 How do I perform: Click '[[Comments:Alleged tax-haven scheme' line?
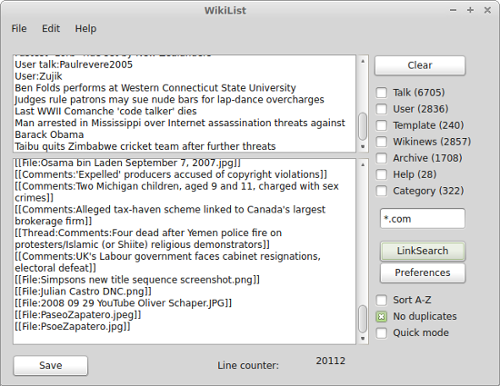[x=170, y=215]
